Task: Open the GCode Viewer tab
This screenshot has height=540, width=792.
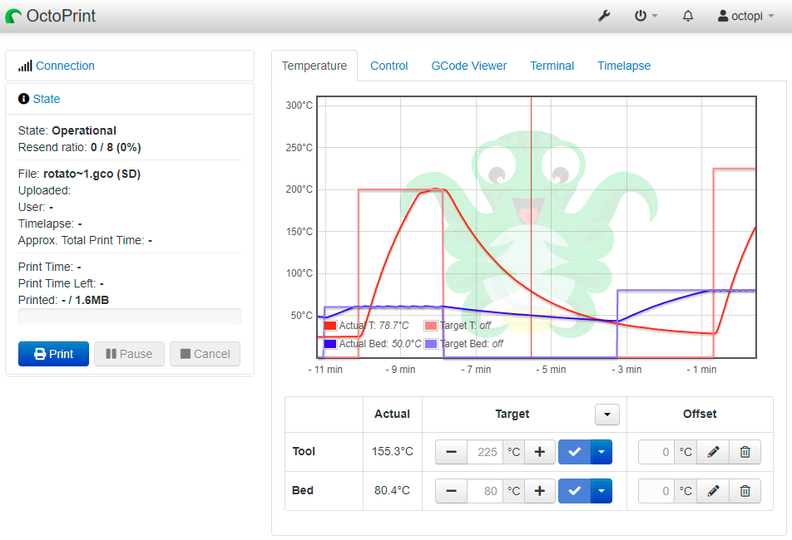Action: 469,66
